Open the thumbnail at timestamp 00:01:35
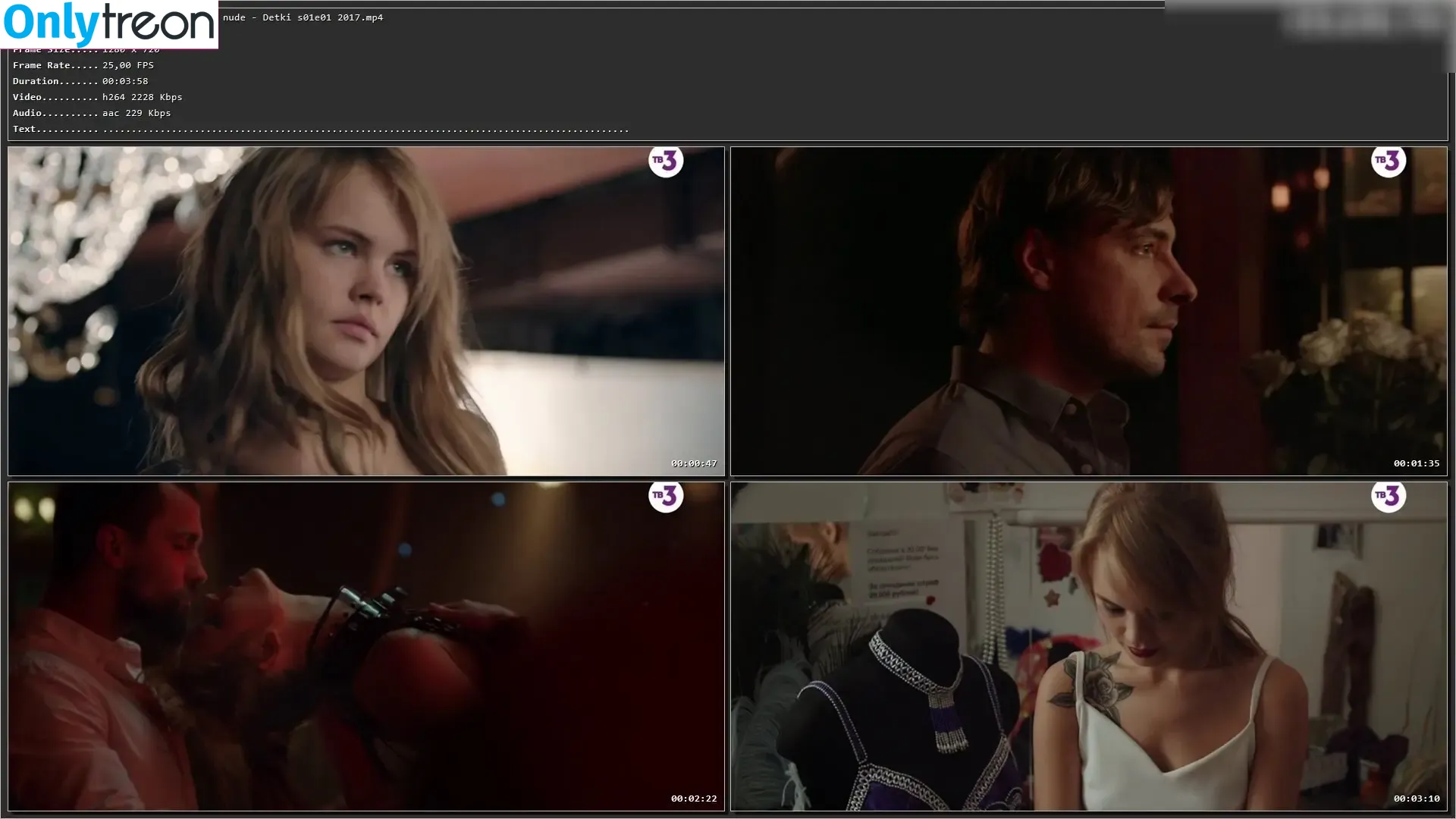The image size is (1456, 819). click(x=1089, y=311)
